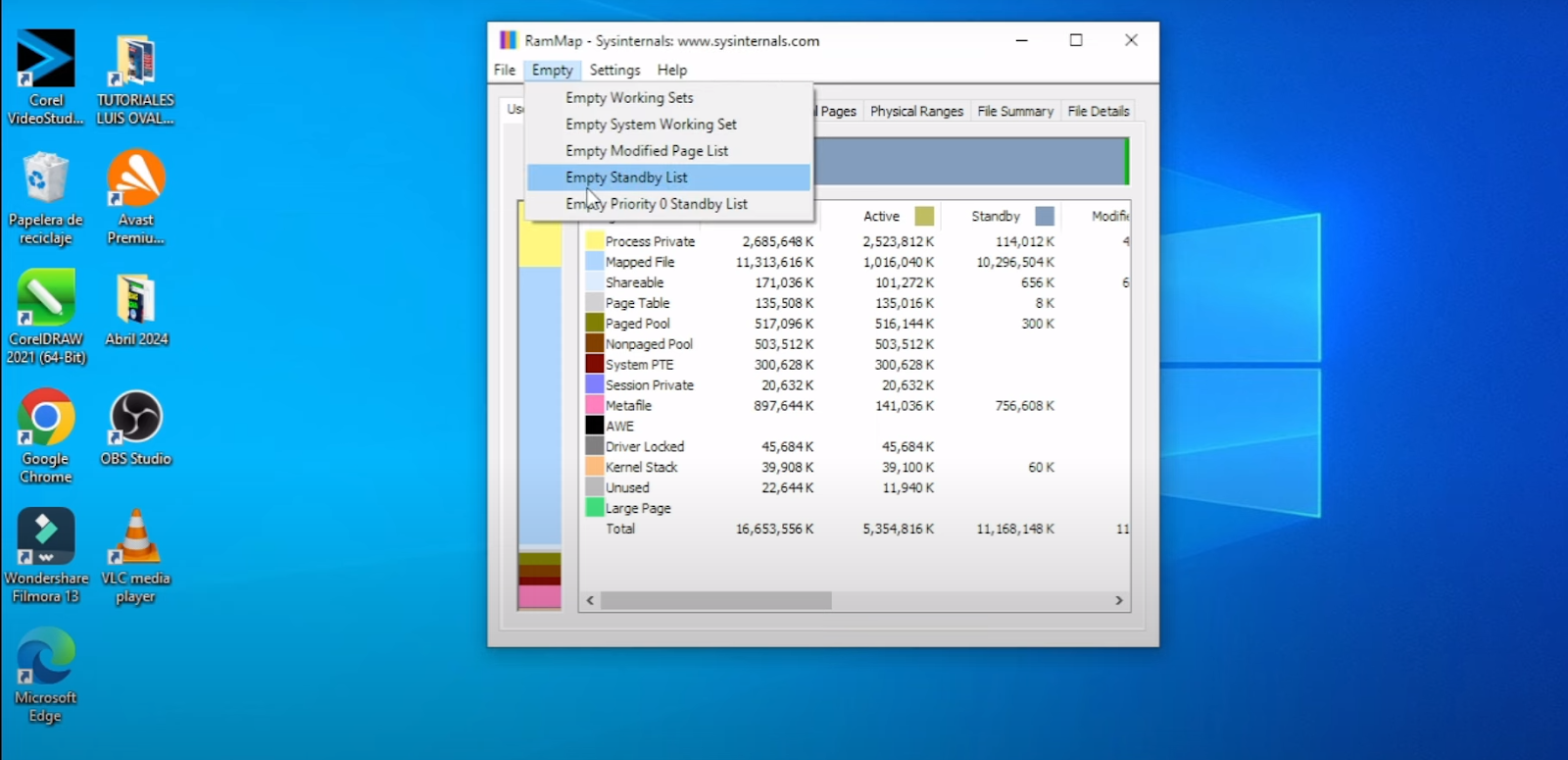Close the RamMap window
The width and height of the screenshot is (1568, 760).
pyautogui.click(x=1131, y=40)
